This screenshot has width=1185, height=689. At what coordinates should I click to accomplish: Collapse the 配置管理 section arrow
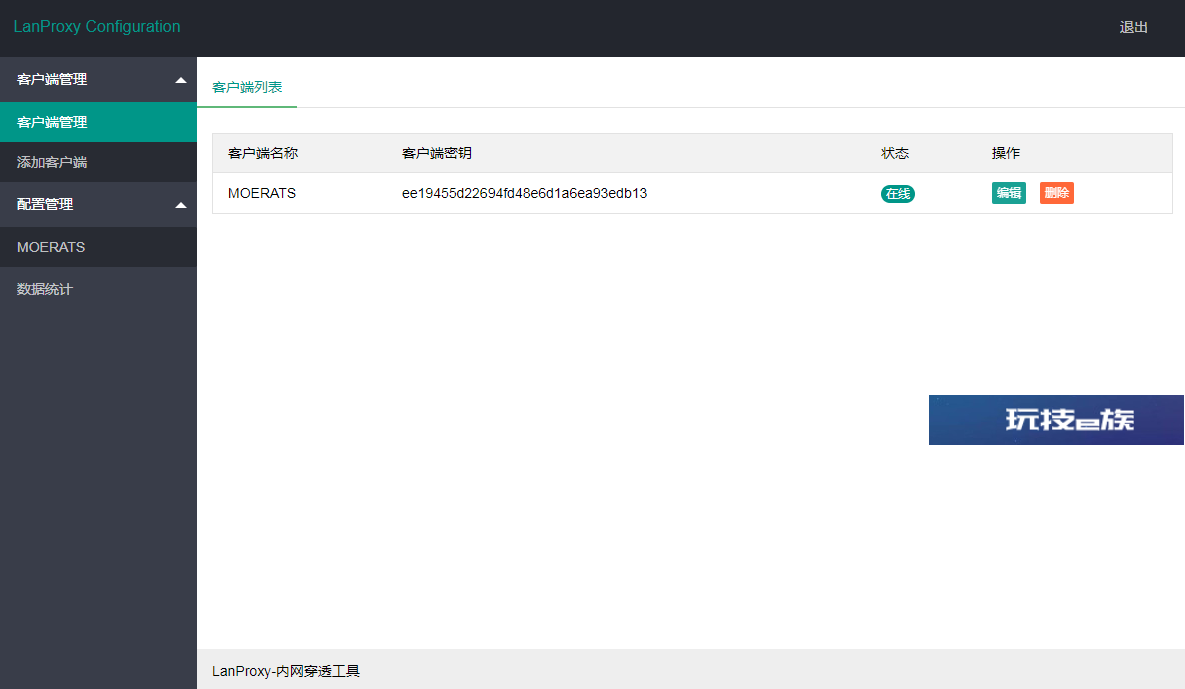point(181,205)
